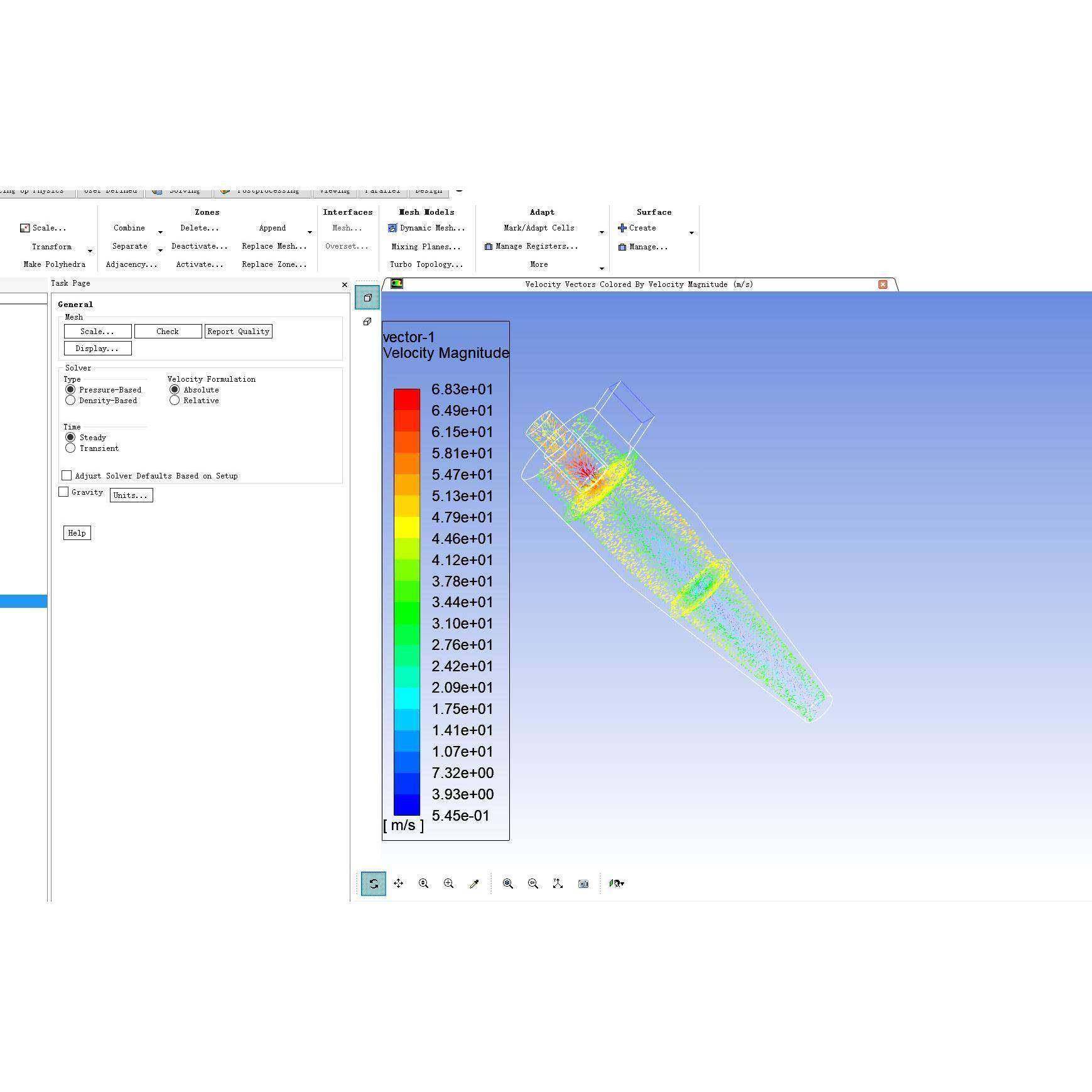Click the highlighted cube icon beside viewport
This screenshot has width=1092, height=1092.
pos(367,297)
